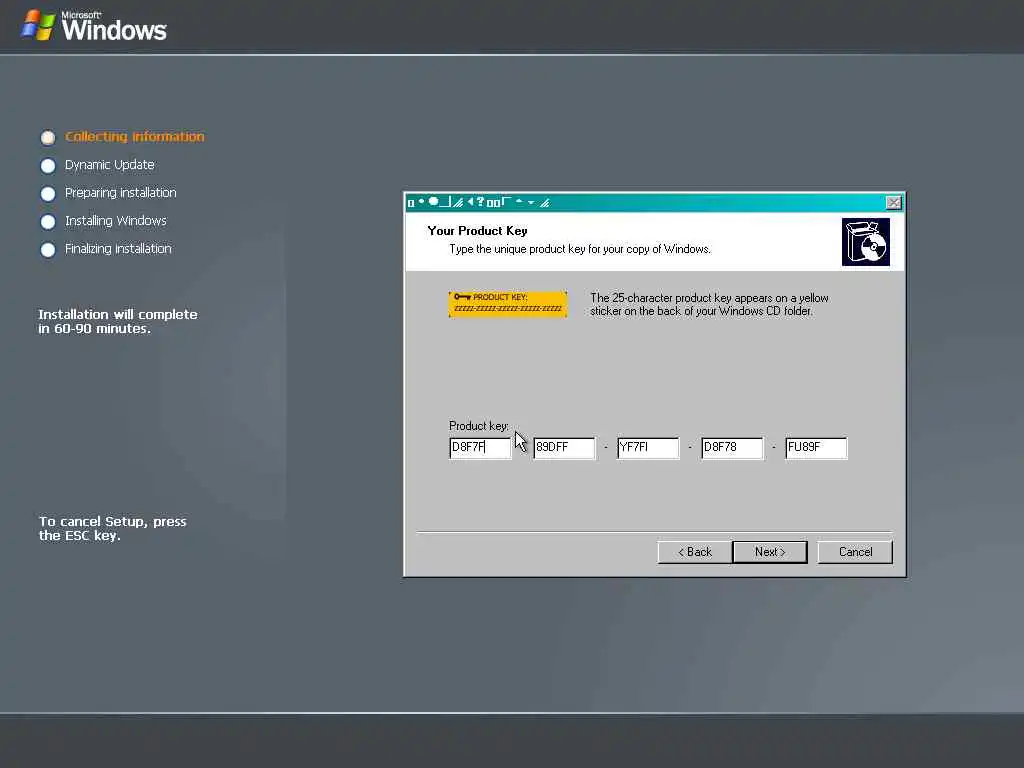
Task: Click the "25-character product key appears" description
Action: (709, 304)
